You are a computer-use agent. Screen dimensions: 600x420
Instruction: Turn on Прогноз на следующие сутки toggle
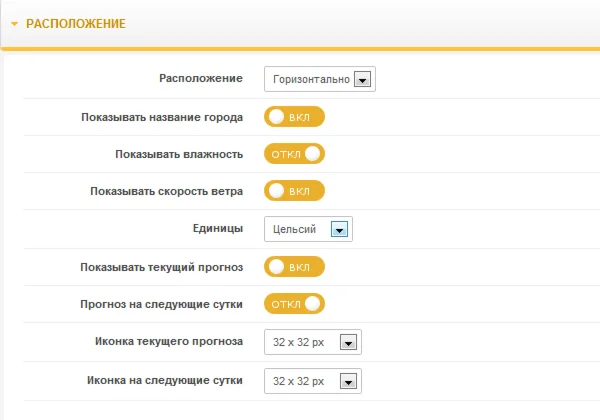click(295, 303)
